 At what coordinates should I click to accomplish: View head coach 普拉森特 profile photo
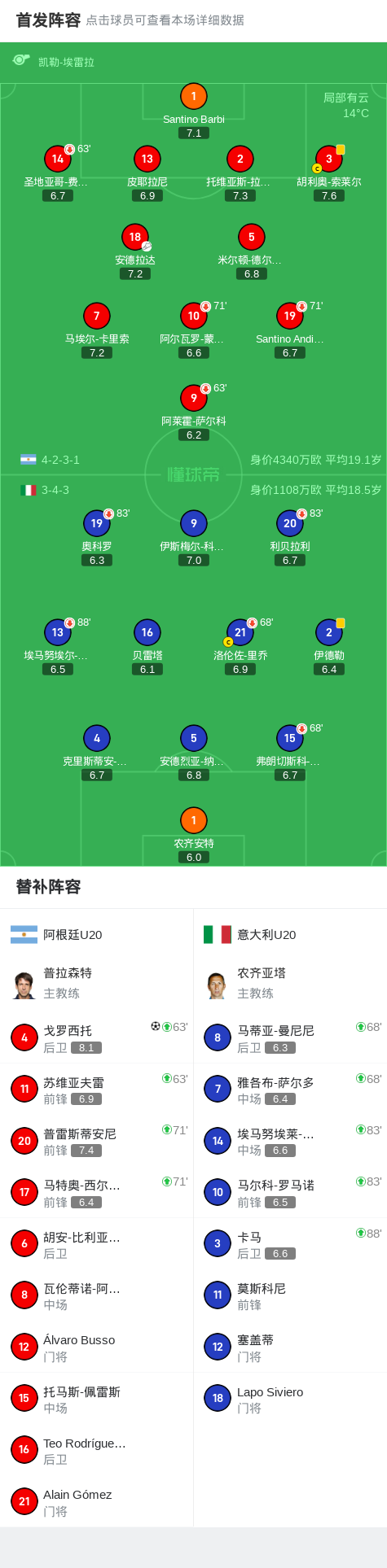coord(24,984)
